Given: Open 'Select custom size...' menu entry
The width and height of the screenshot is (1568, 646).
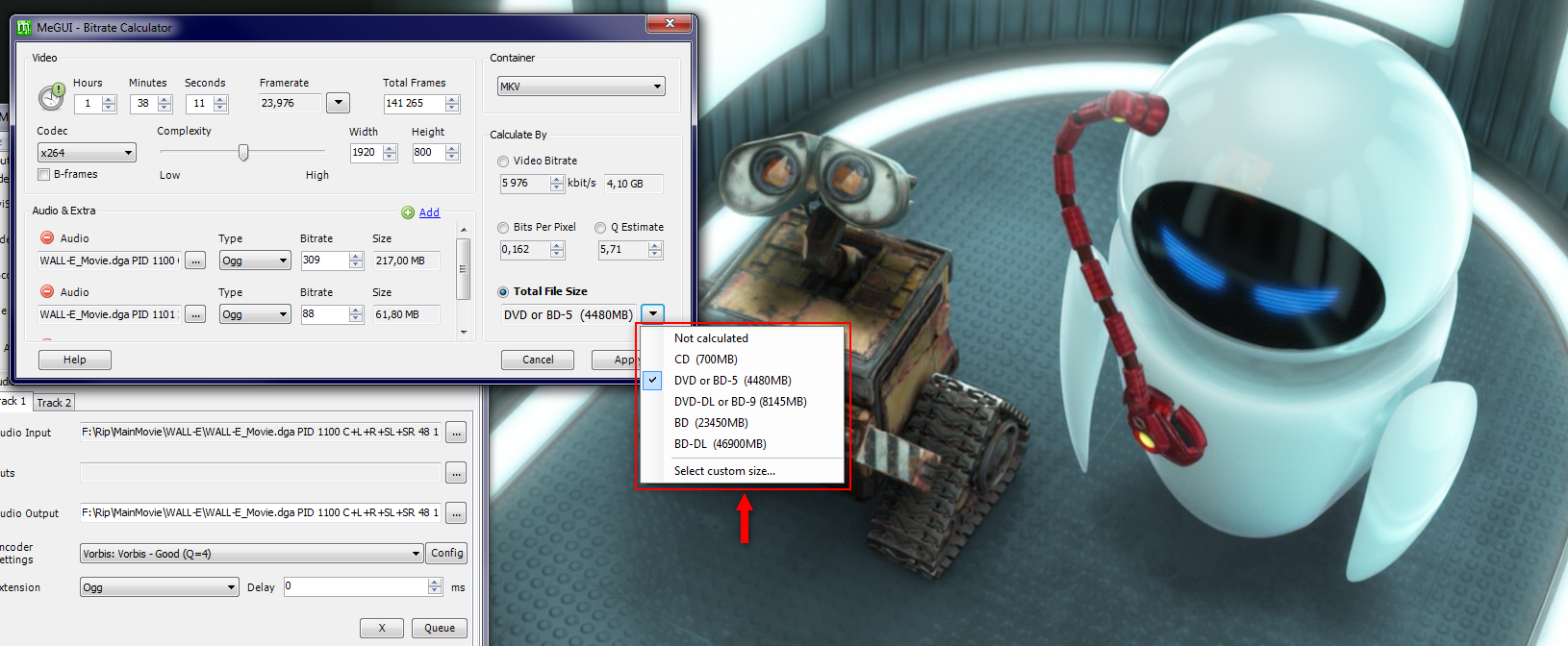Looking at the screenshot, I should tap(724, 471).
